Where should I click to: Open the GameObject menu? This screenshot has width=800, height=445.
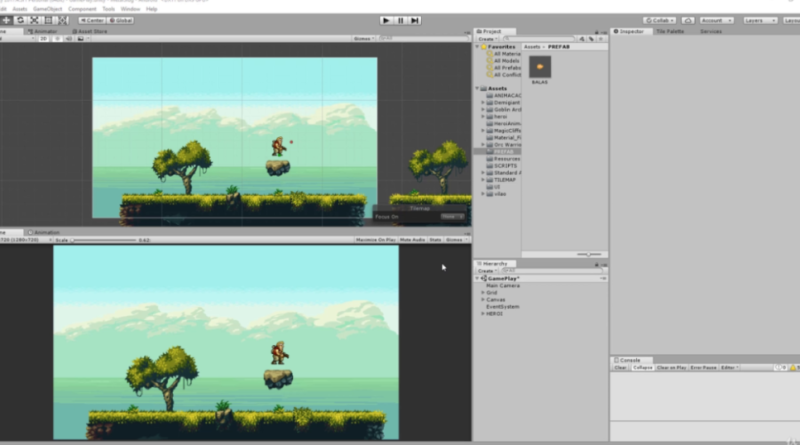[x=47, y=9]
